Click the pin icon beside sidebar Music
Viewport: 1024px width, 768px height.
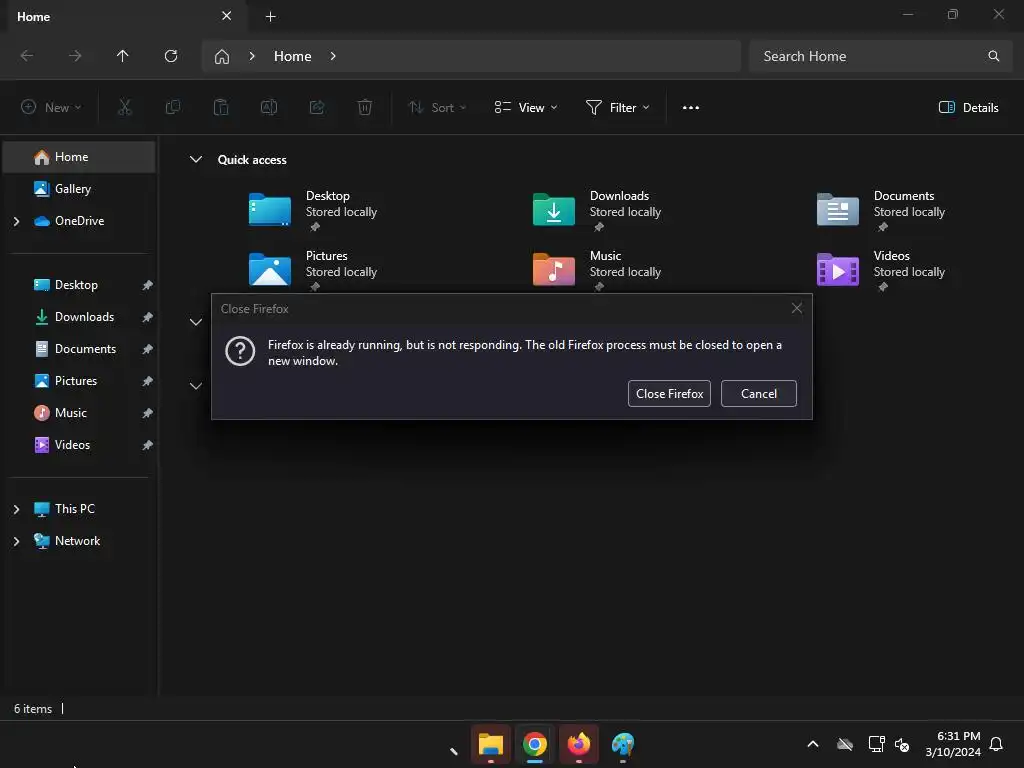[148, 413]
